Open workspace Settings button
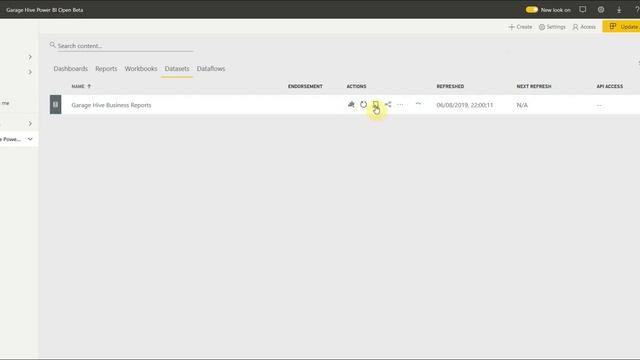640x360 pixels. tap(552, 27)
